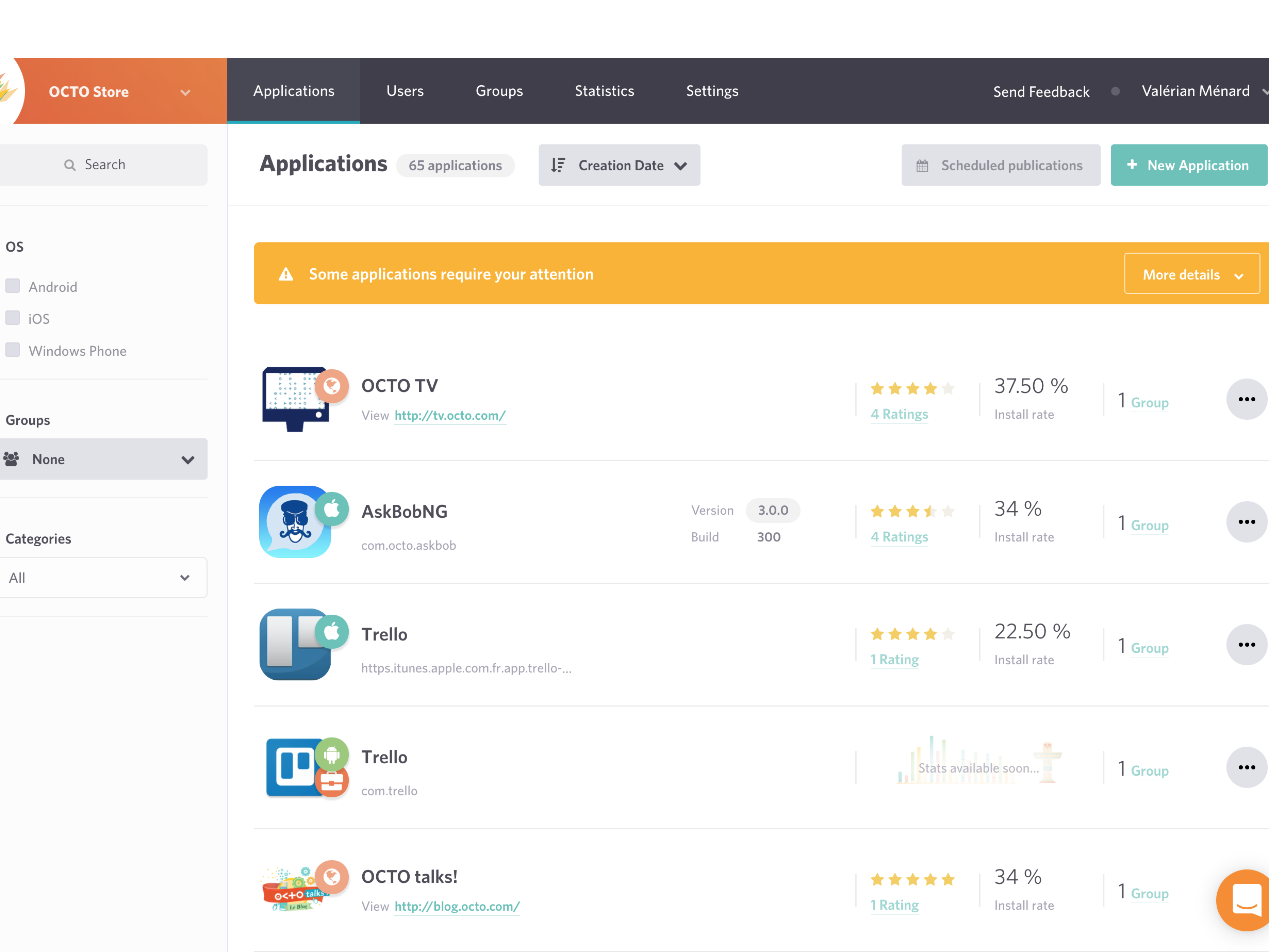Go to the Users tab
The height and width of the screenshot is (952, 1269).
click(x=405, y=91)
